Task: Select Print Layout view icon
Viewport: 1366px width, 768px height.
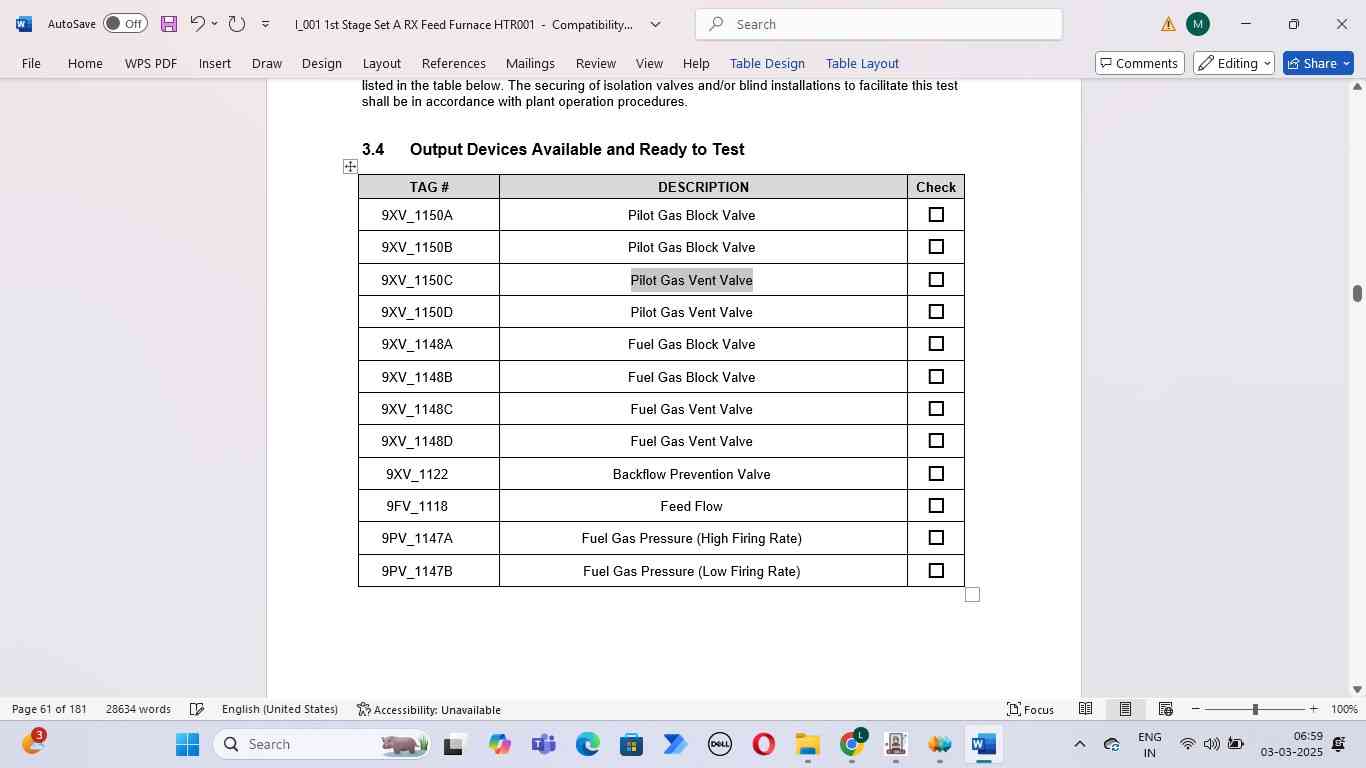Action: (x=1125, y=709)
